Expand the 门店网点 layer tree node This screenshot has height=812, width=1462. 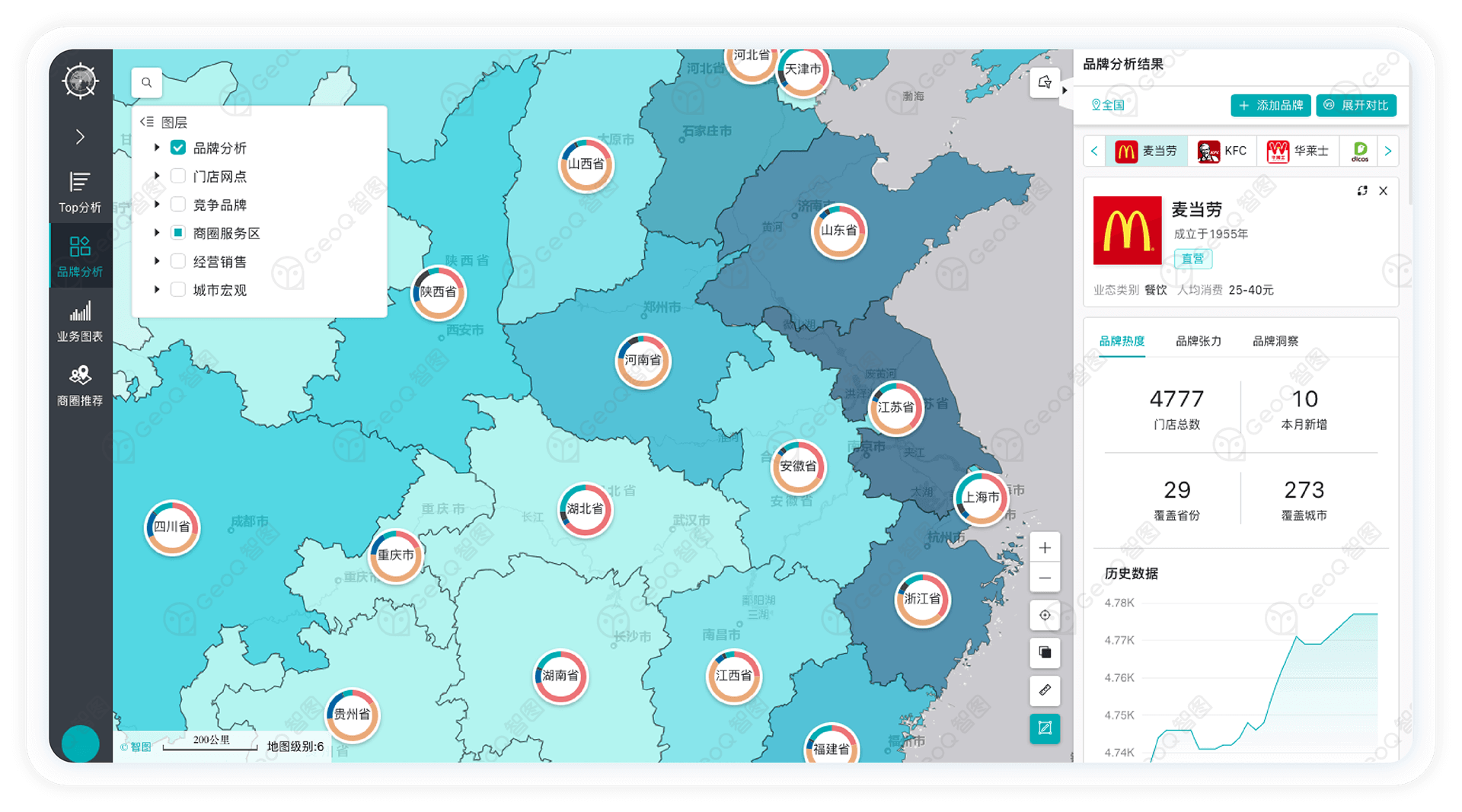(x=157, y=176)
